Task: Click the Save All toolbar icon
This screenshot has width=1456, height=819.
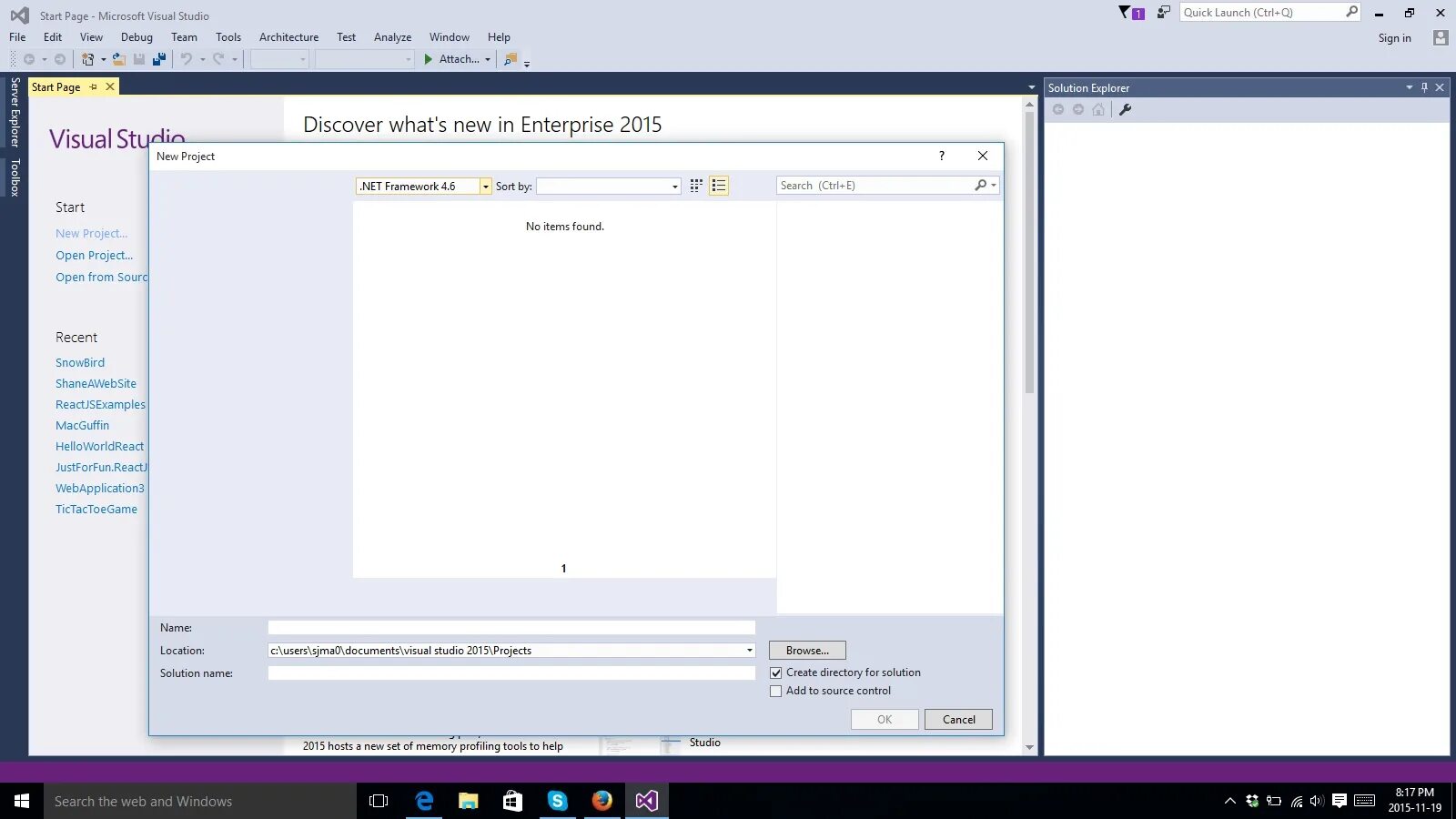Action: click(159, 59)
